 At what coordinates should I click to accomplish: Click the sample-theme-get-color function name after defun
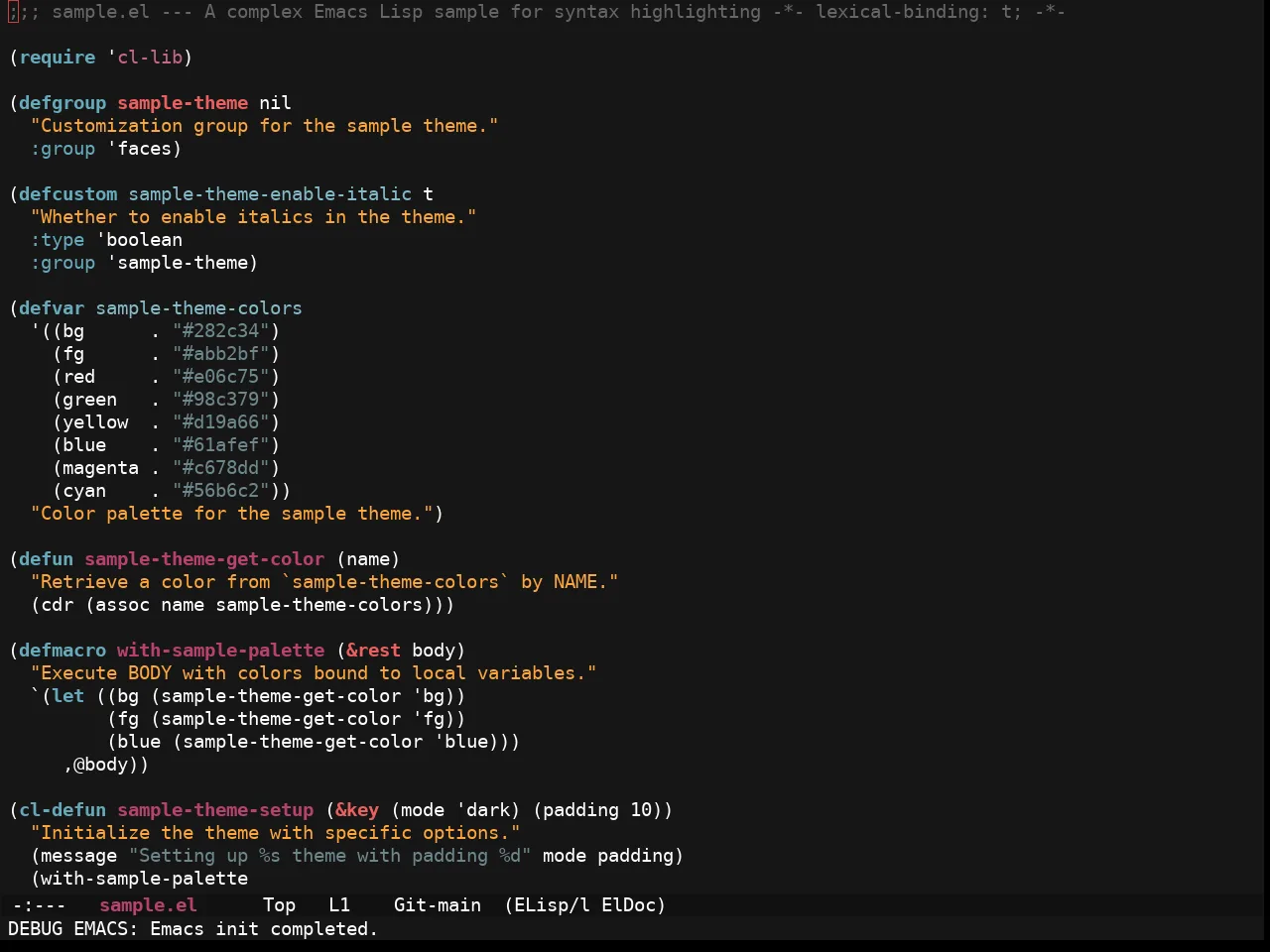[204, 559]
